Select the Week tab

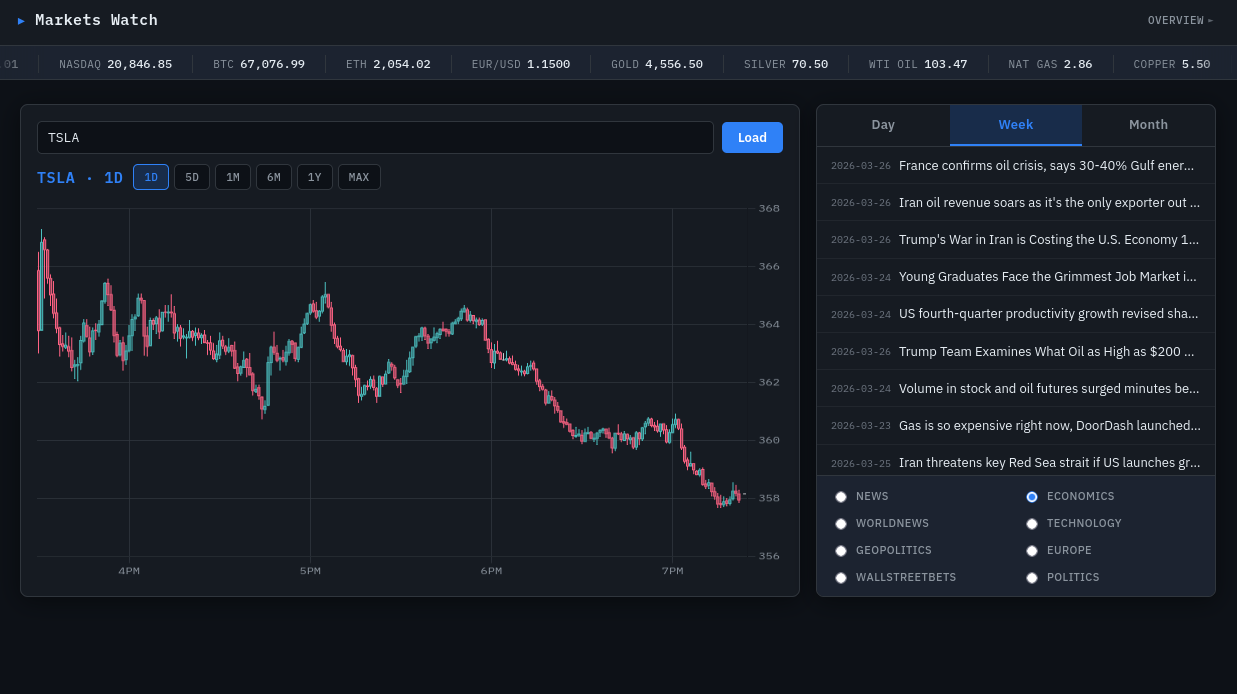(x=1015, y=124)
